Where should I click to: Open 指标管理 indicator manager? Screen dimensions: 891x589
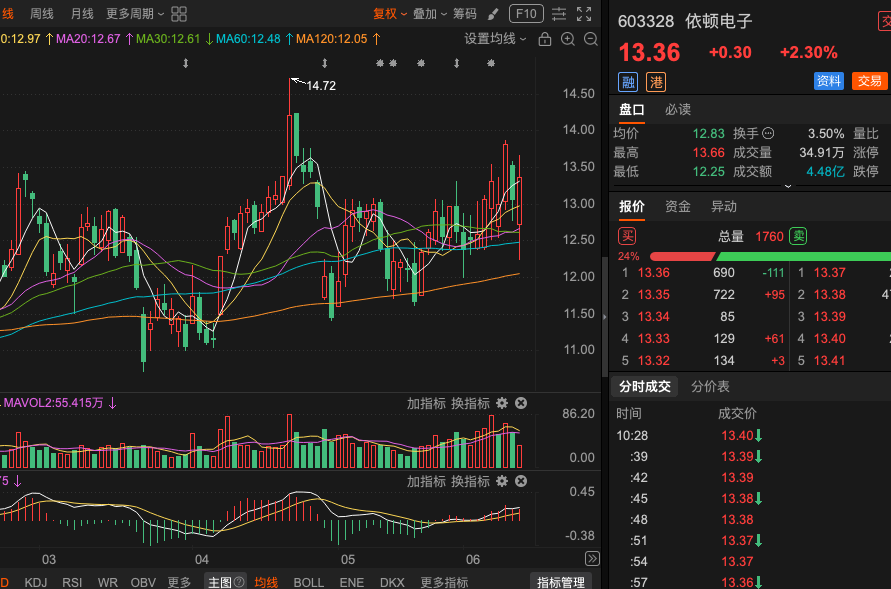[x=561, y=582]
